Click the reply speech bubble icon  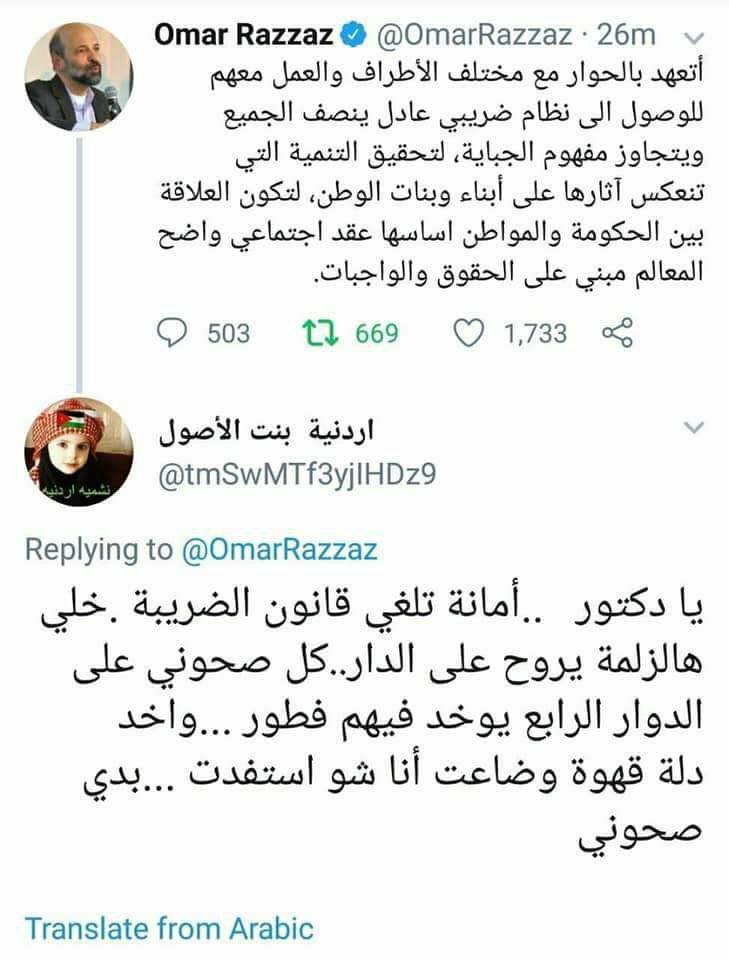click(x=171, y=334)
